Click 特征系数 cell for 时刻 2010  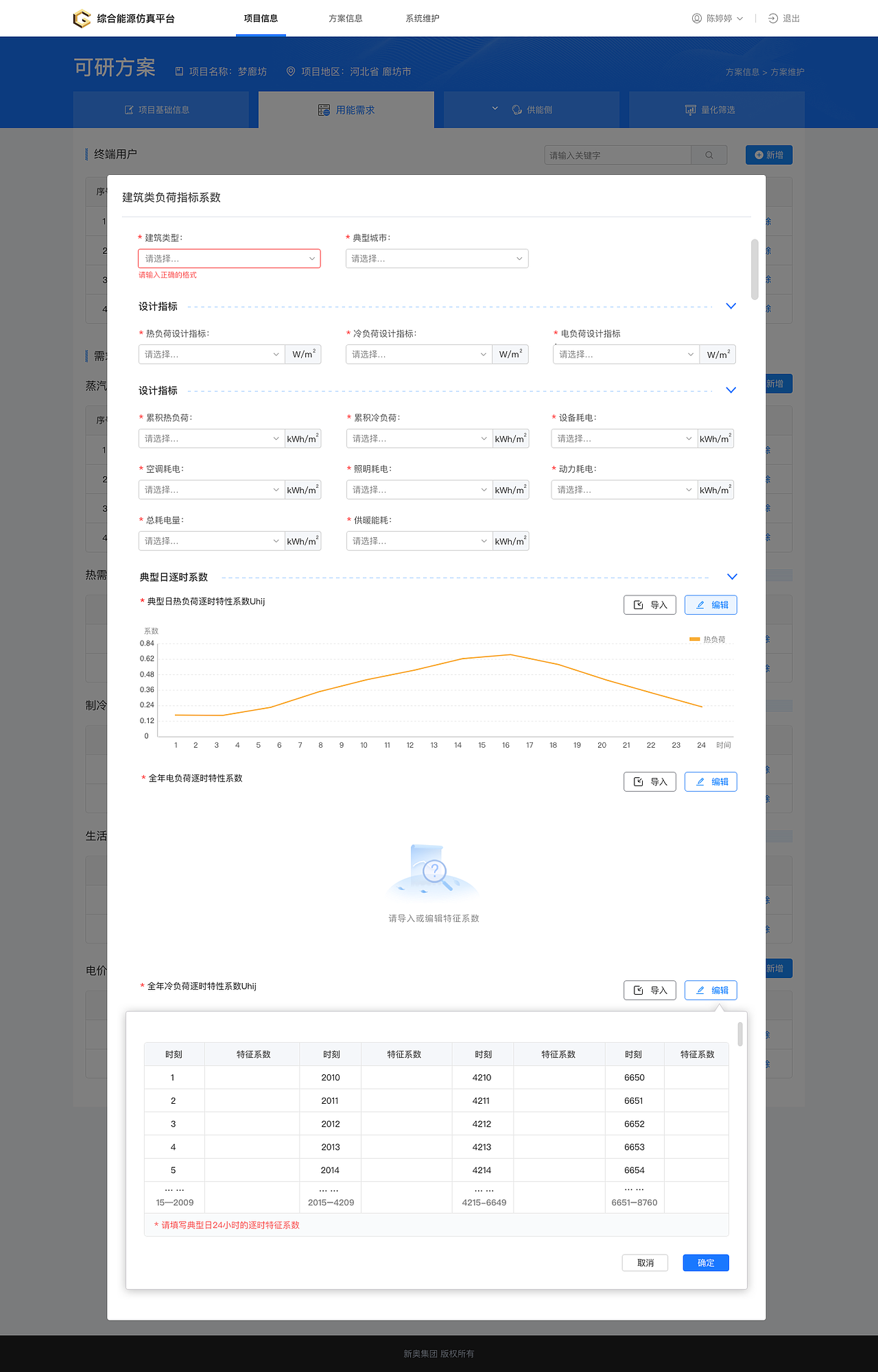point(407,1078)
